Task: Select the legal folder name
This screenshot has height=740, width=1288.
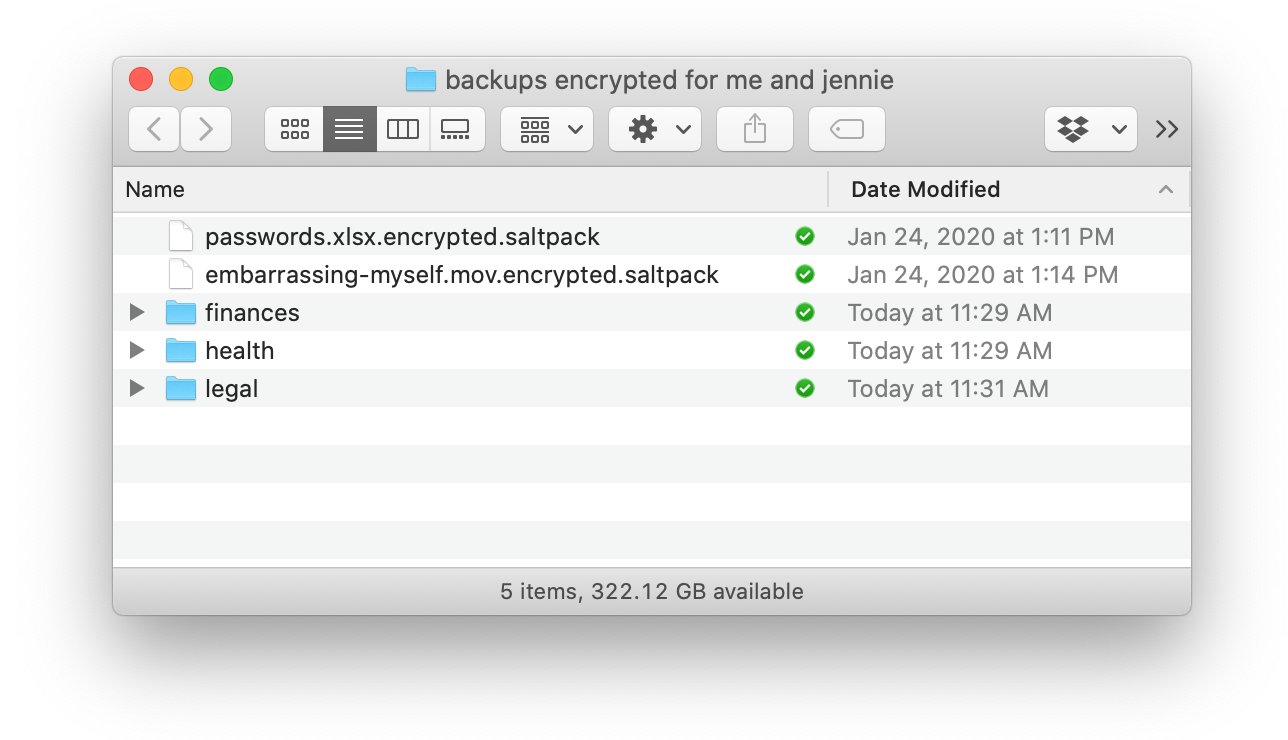Action: point(231,389)
